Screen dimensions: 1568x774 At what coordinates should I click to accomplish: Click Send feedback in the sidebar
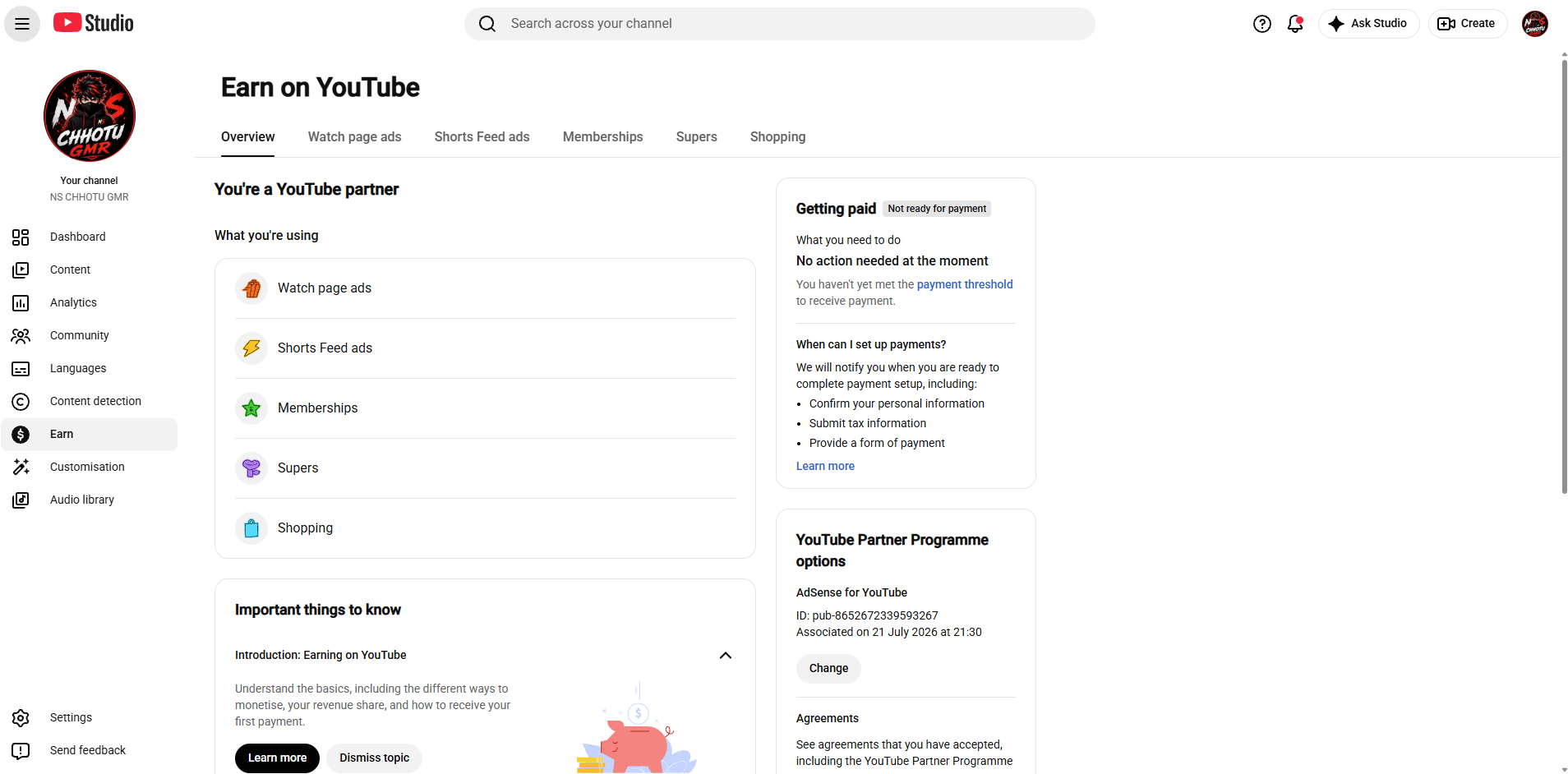(x=89, y=750)
